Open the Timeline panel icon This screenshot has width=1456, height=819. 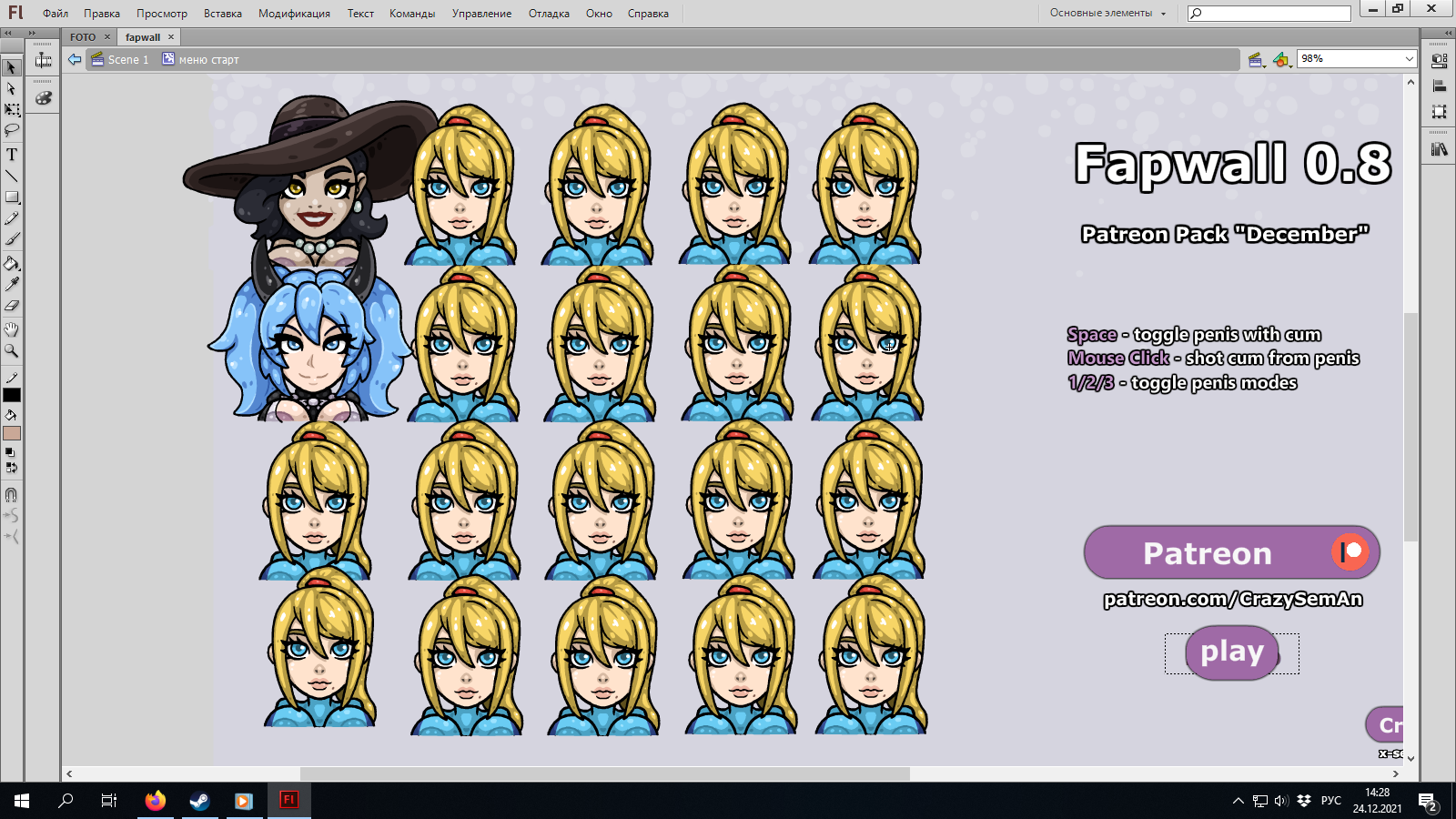click(x=43, y=60)
